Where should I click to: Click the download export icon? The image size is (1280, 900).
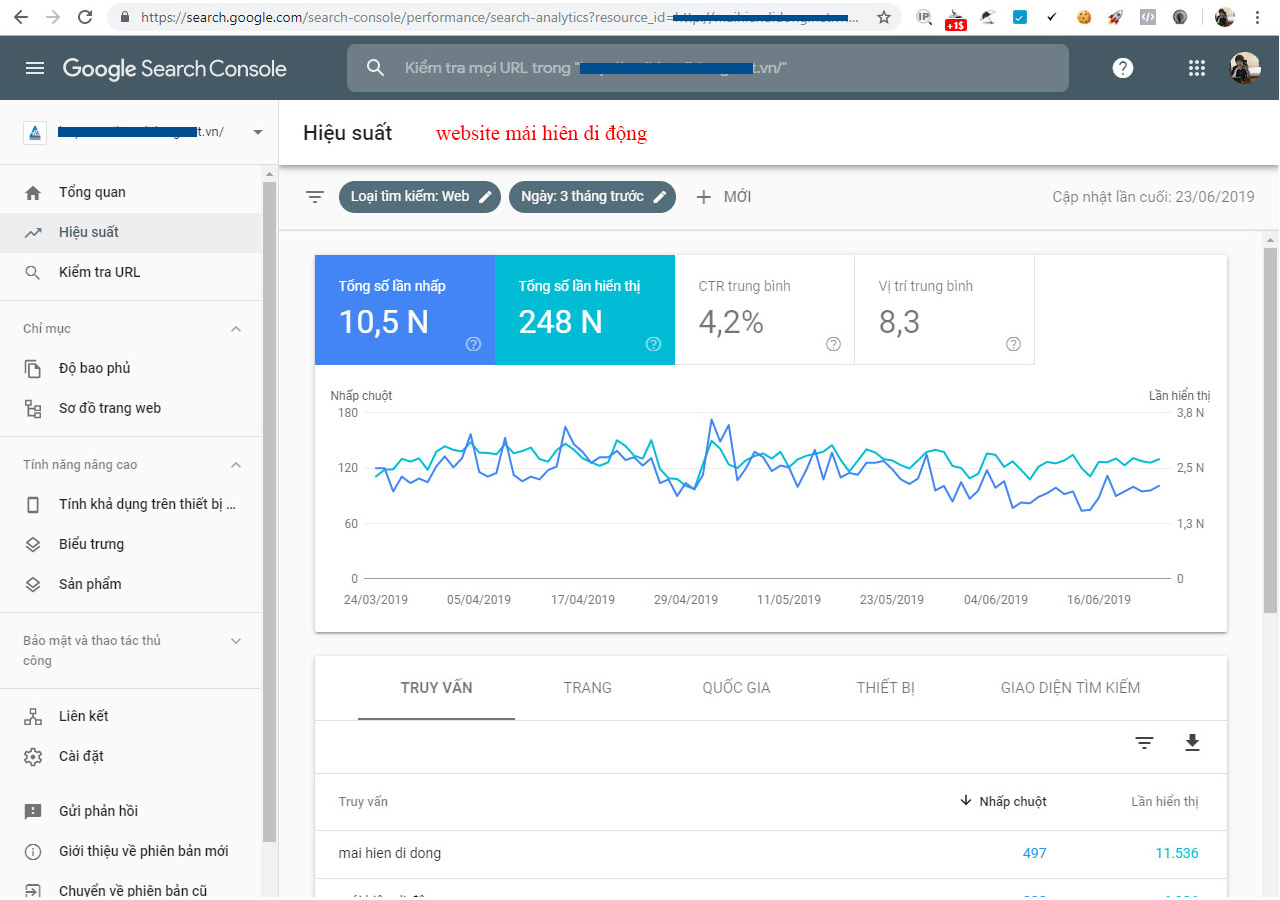point(1192,742)
